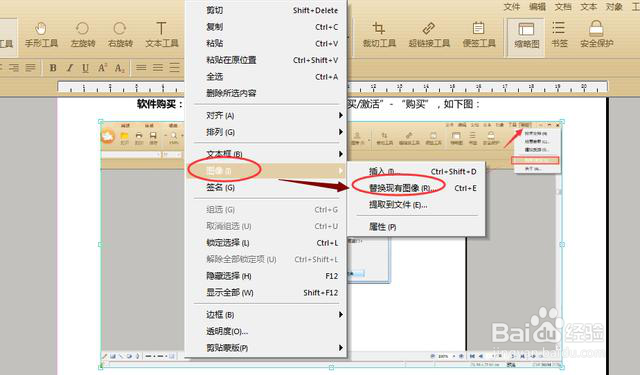
Task: Toggle underline formatting (U)
Action: click(x=85, y=68)
